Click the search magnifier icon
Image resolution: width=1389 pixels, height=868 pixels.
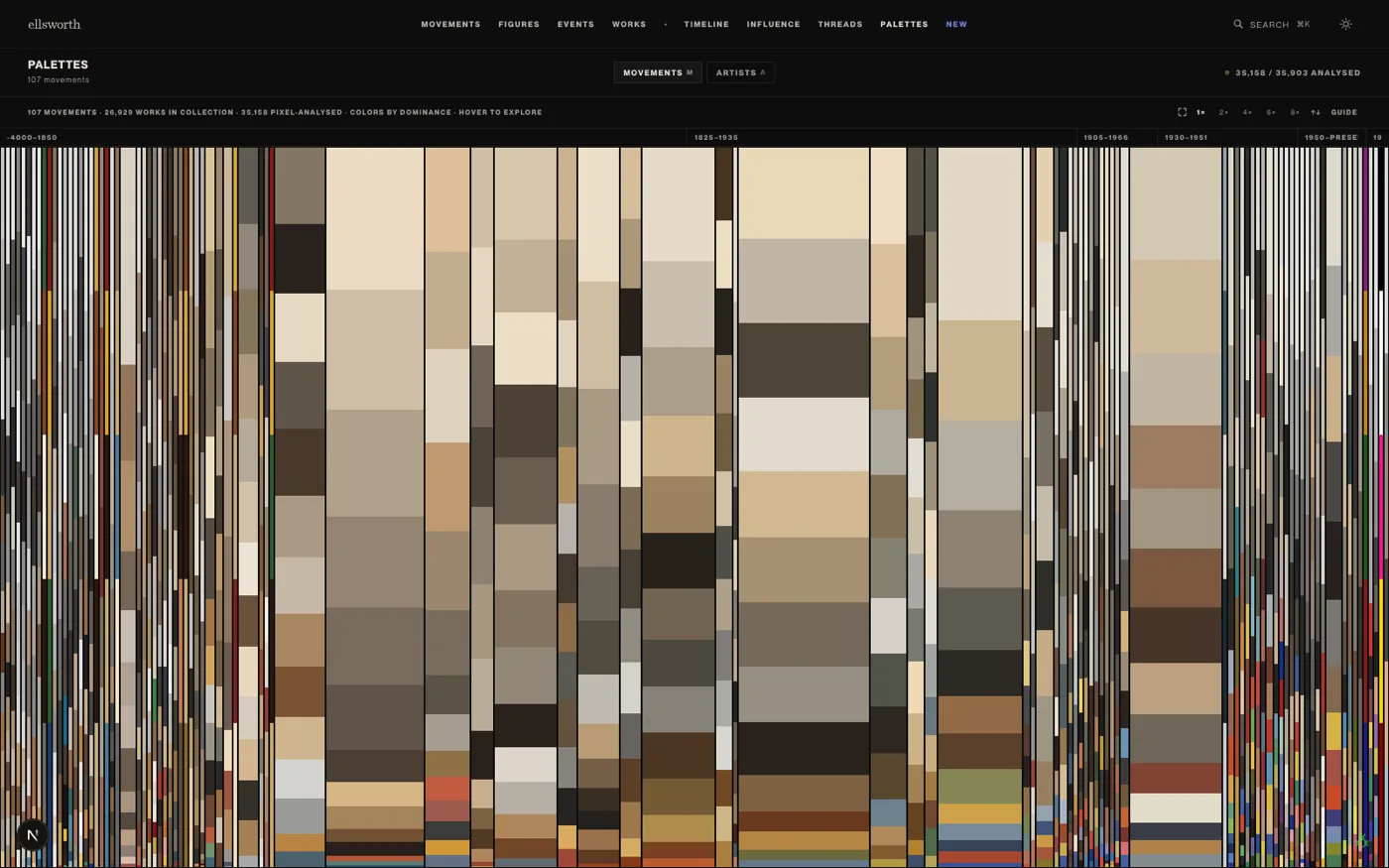(x=1238, y=24)
